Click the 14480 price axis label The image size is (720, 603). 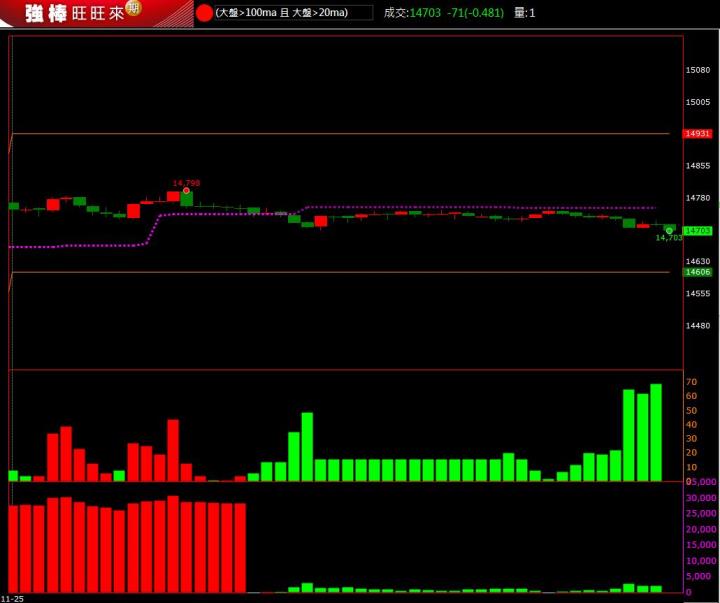(x=698, y=326)
